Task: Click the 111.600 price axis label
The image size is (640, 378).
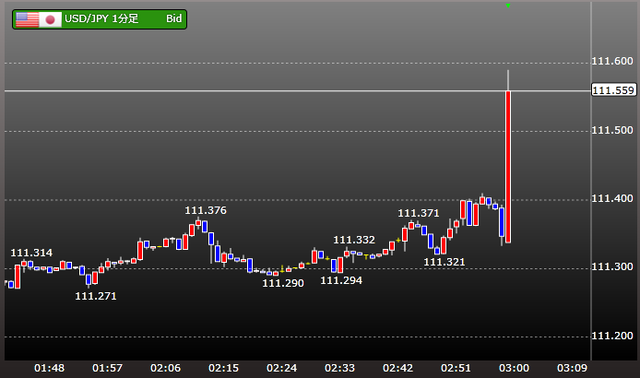Action: pos(612,61)
